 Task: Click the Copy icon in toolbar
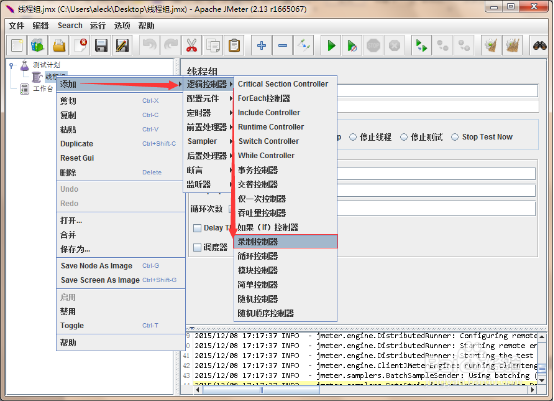pyautogui.click(x=213, y=46)
